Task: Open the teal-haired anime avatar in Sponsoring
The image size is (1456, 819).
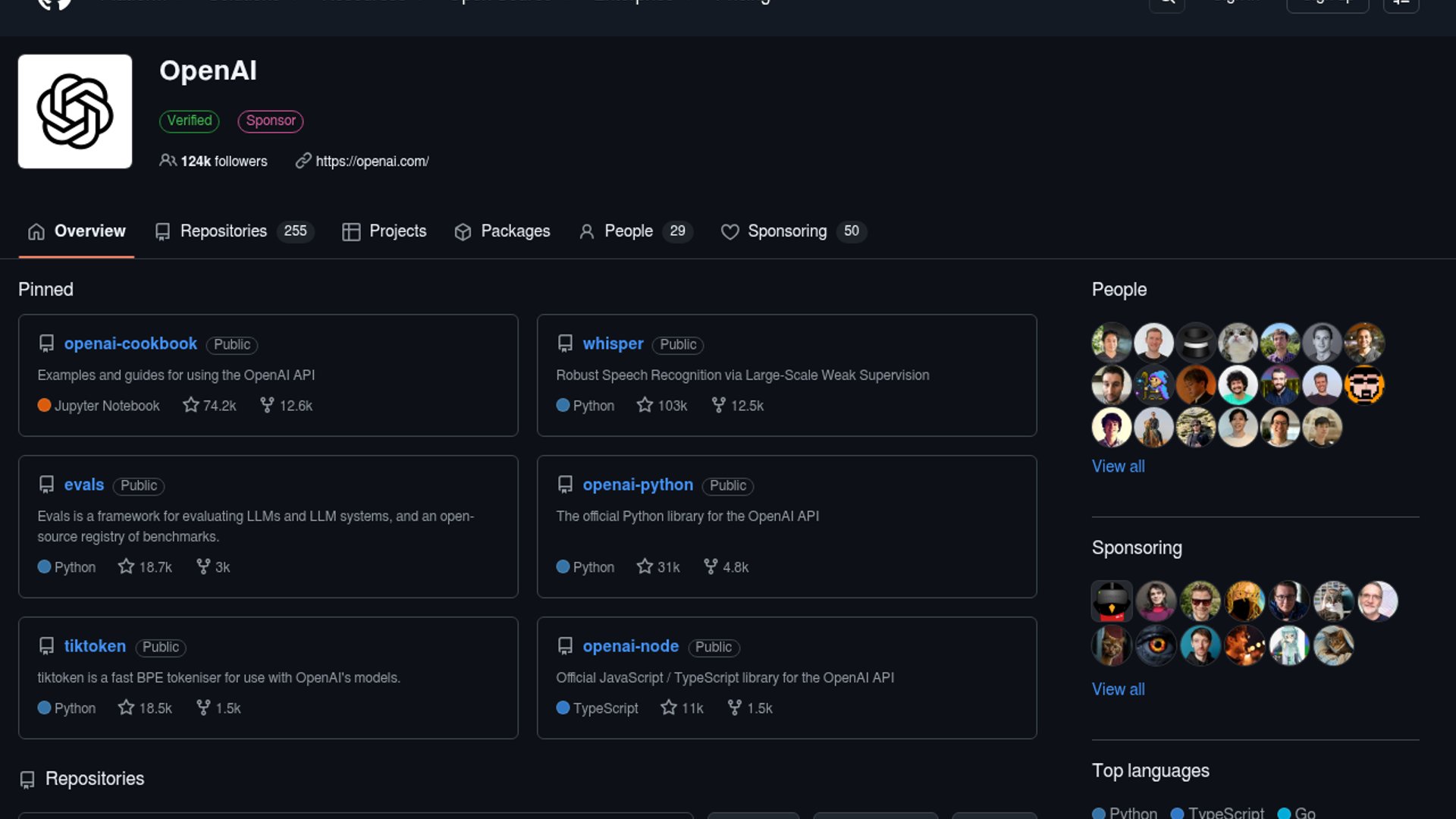Action: tap(1289, 646)
